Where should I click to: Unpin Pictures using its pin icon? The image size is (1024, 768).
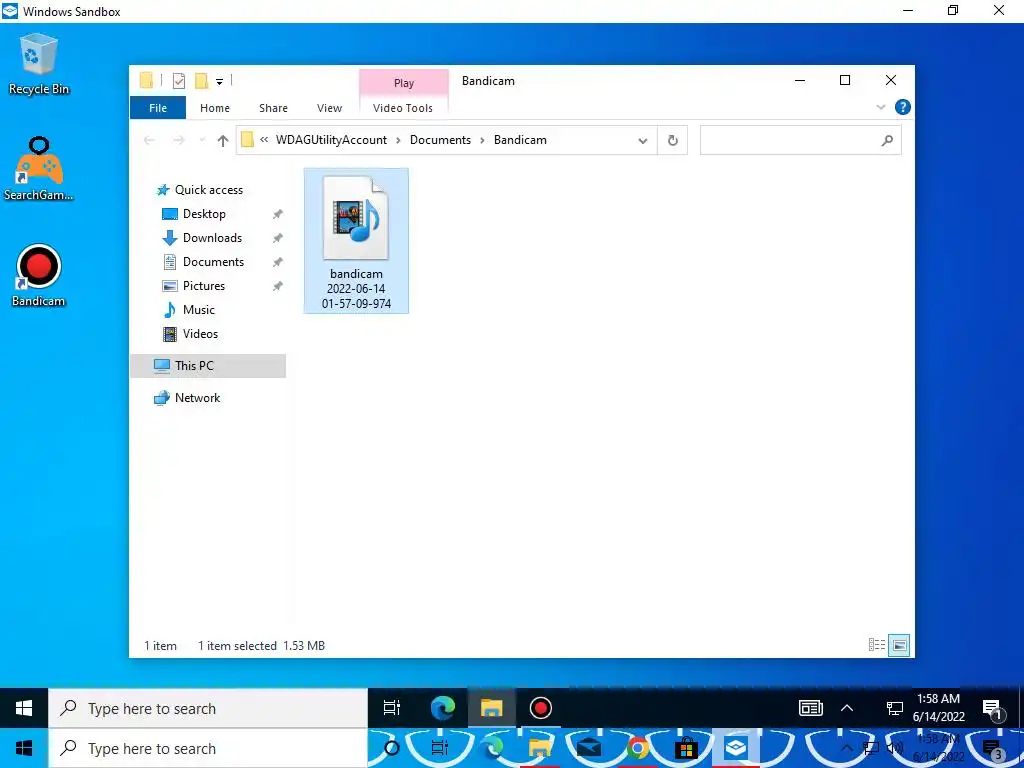coord(278,286)
